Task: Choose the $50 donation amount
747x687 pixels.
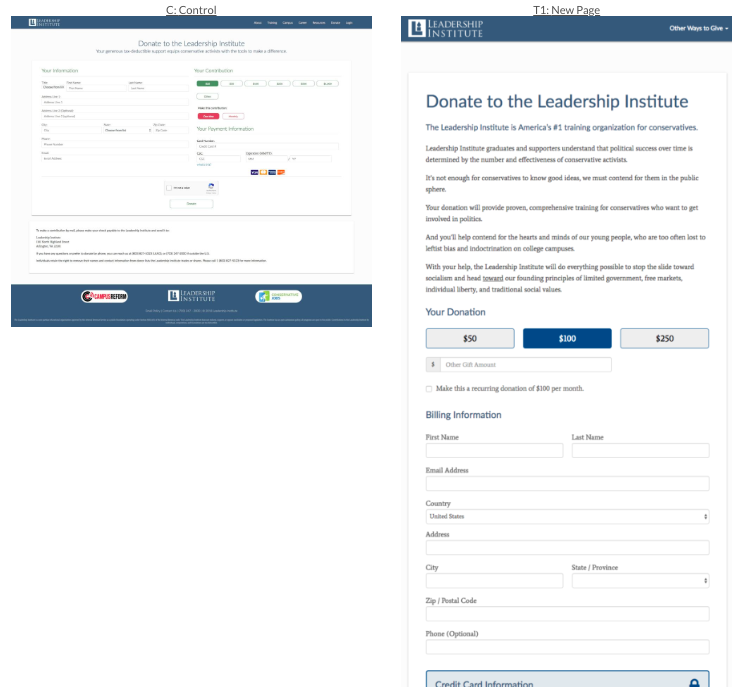Action: tap(470, 338)
